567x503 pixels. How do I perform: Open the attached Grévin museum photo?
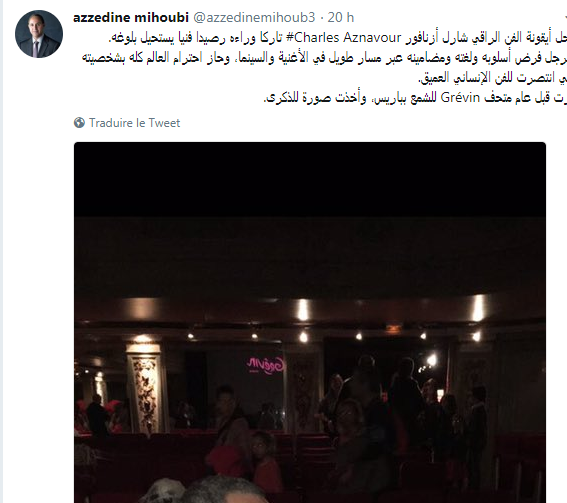310,322
